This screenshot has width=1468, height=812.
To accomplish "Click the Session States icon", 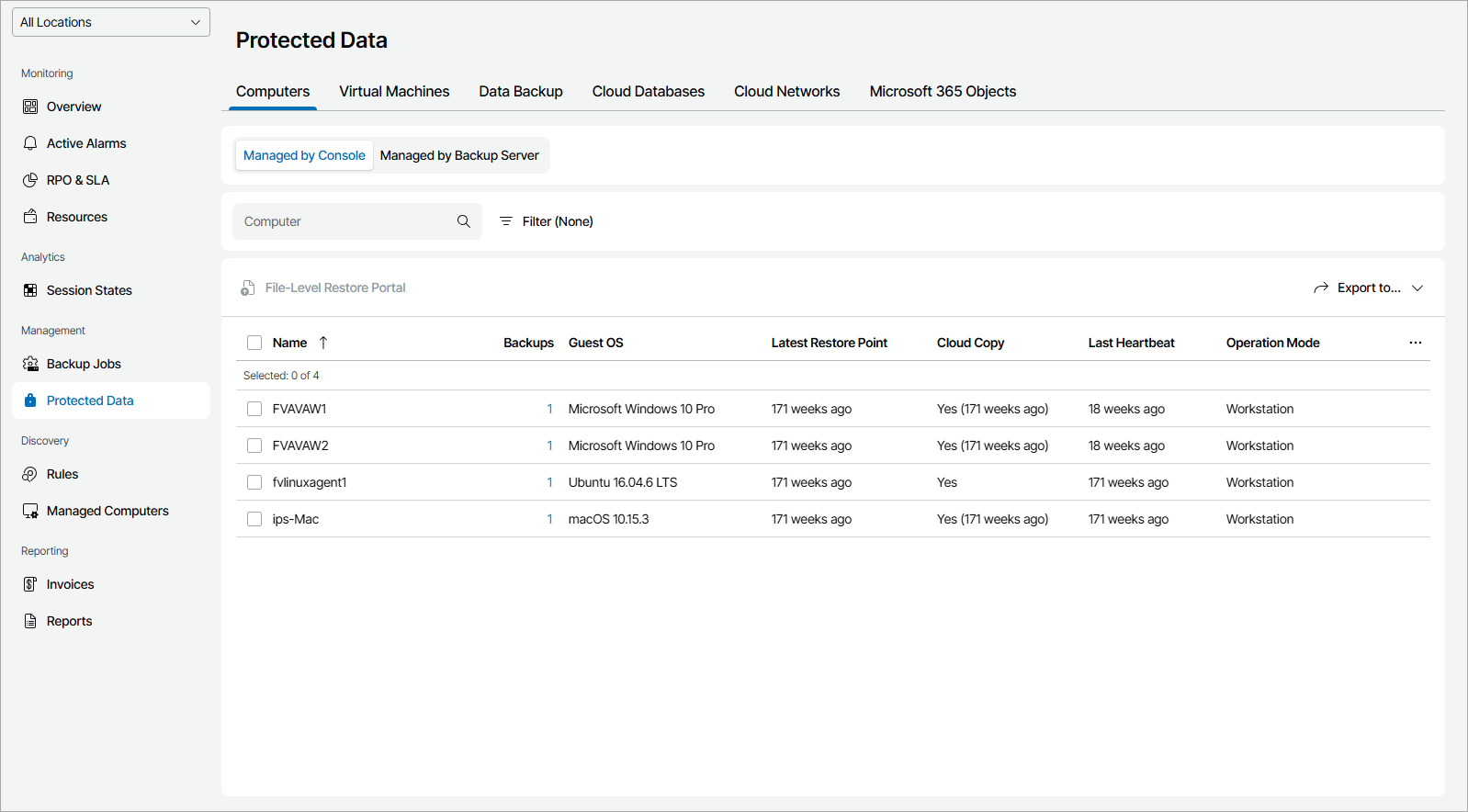I will point(30,290).
